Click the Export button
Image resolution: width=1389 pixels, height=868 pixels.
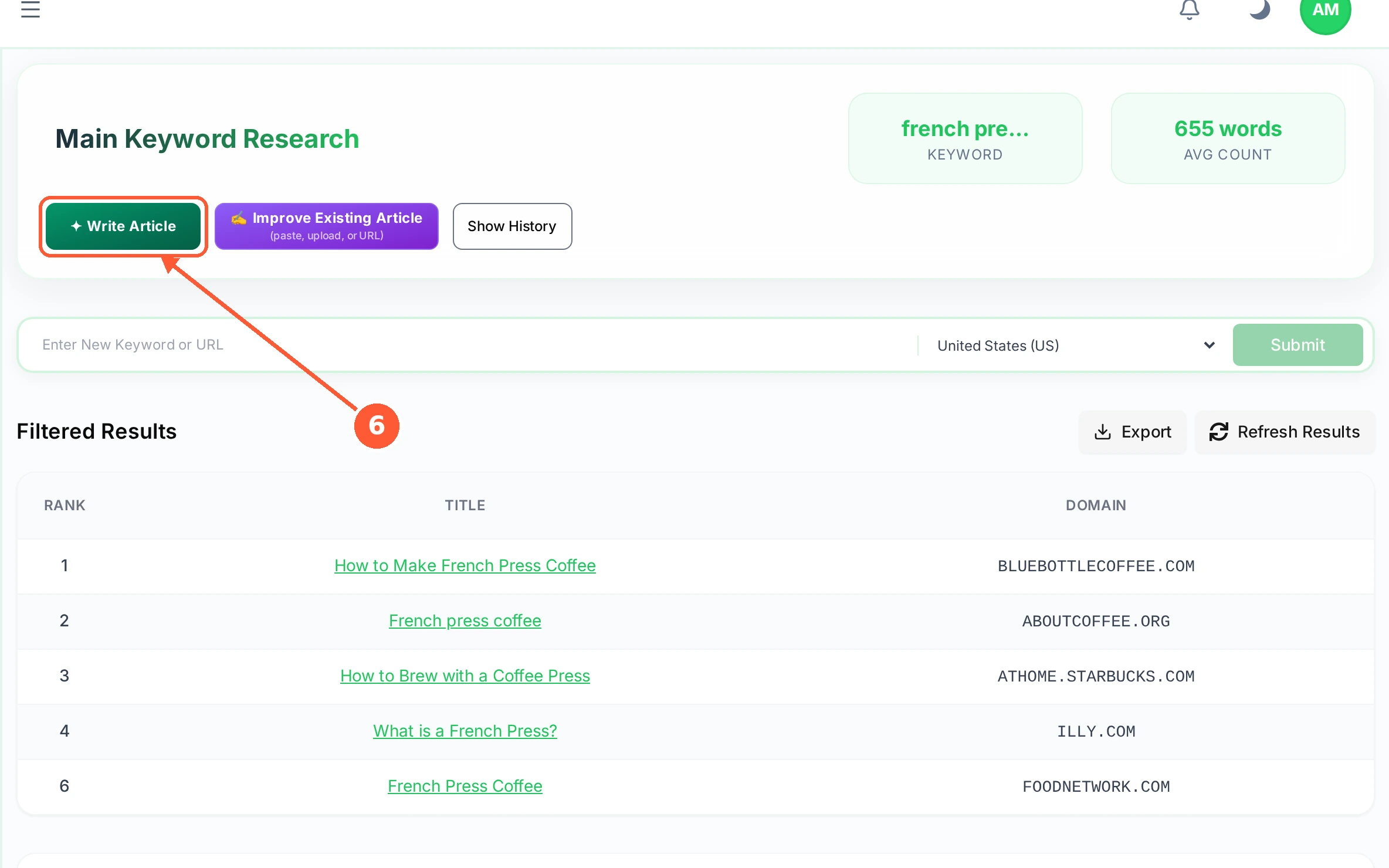coord(1133,432)
